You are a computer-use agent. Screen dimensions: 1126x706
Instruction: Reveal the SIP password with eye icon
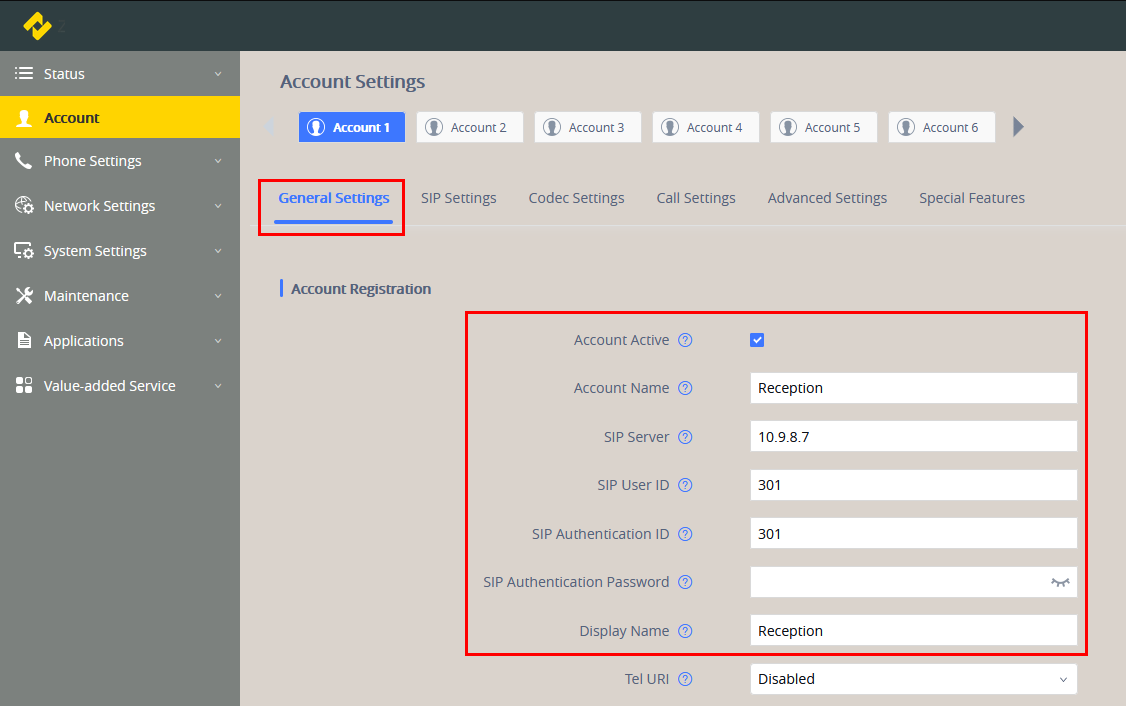pyautogui.click(x=1060, y=582)
